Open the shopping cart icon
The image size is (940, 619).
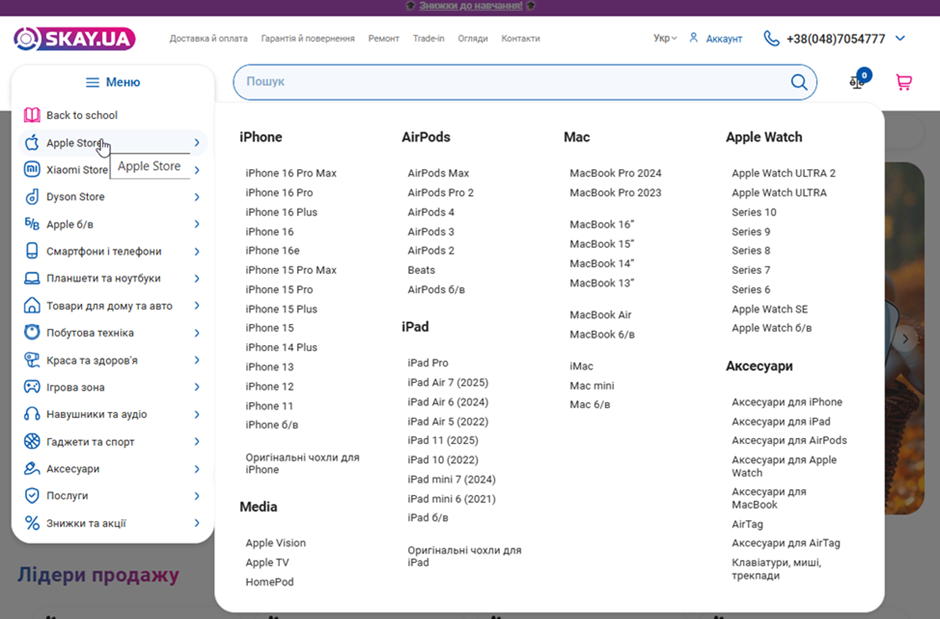click(x=903, y=82)
